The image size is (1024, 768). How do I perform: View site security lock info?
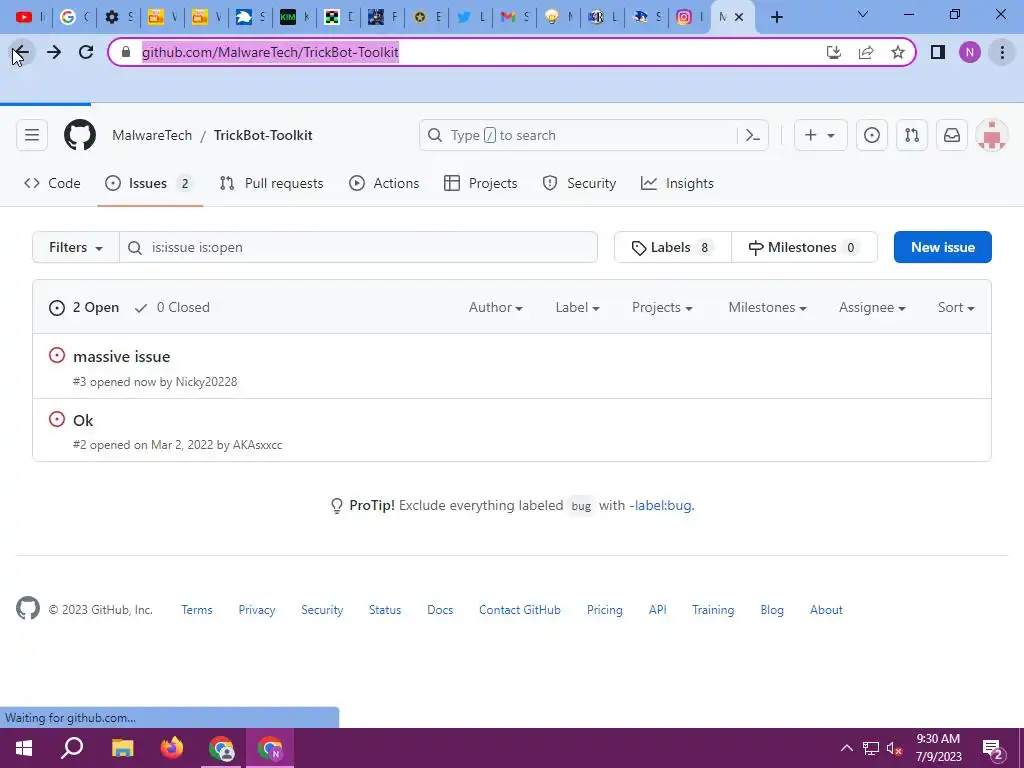point(126,52)
